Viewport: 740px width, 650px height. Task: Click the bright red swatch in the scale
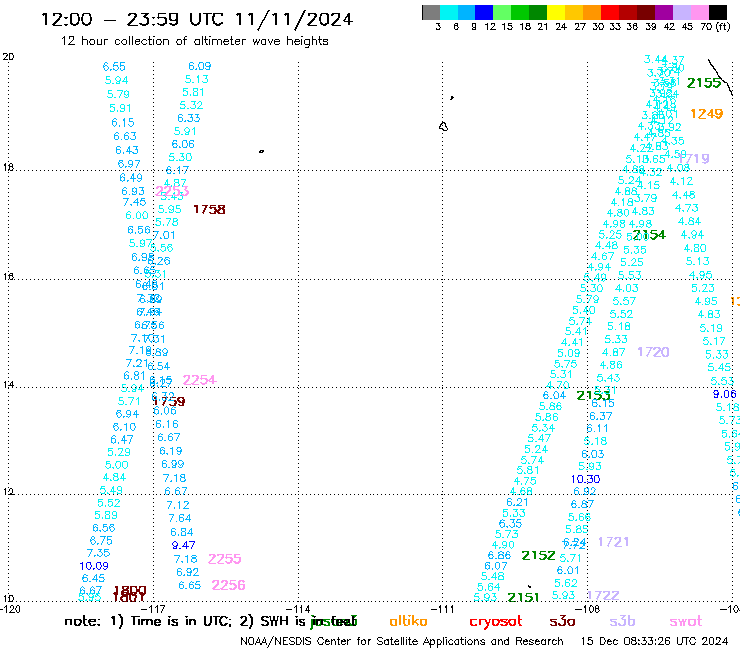click(x=610, y=12)
